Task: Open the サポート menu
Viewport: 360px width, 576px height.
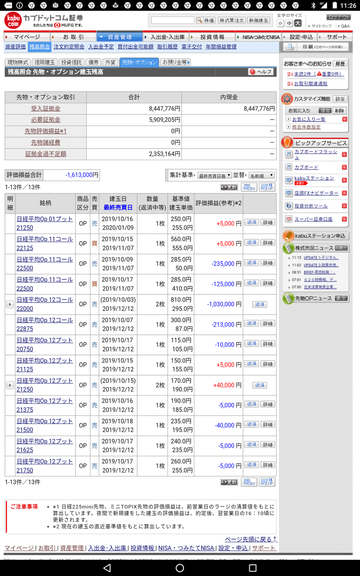Action: (x=335, y=37)
